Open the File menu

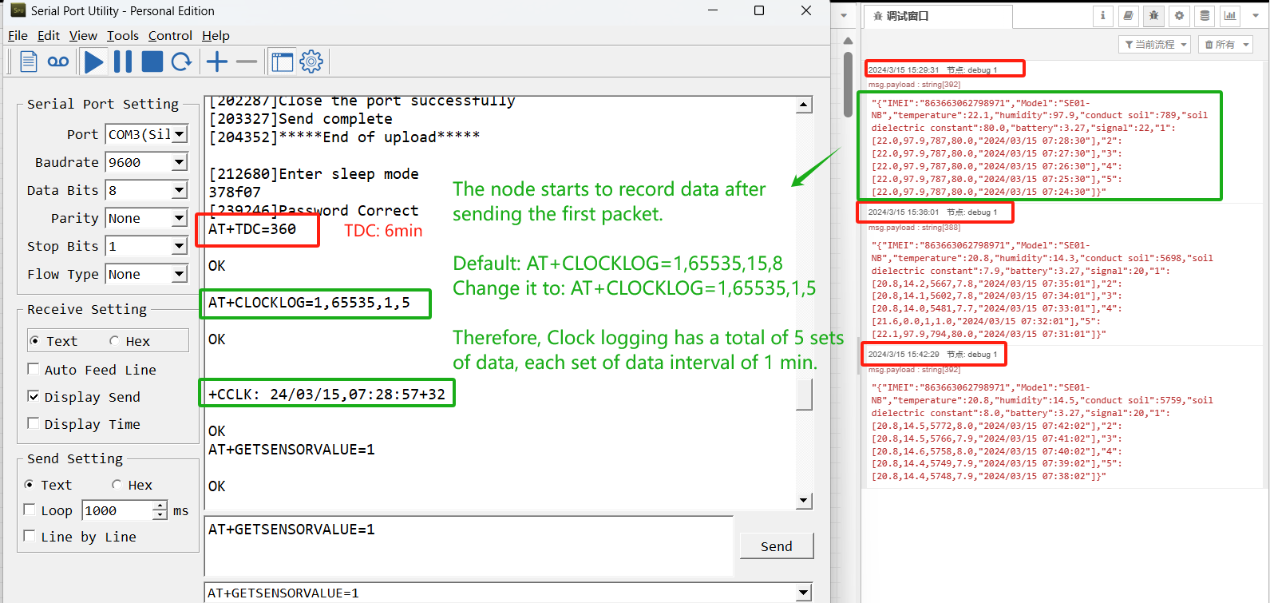(18, 35)
